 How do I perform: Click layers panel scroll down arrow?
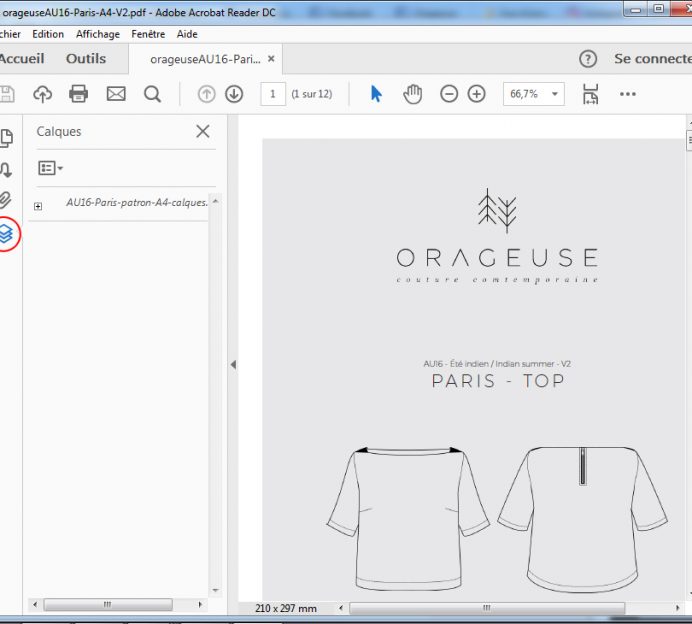215,590
